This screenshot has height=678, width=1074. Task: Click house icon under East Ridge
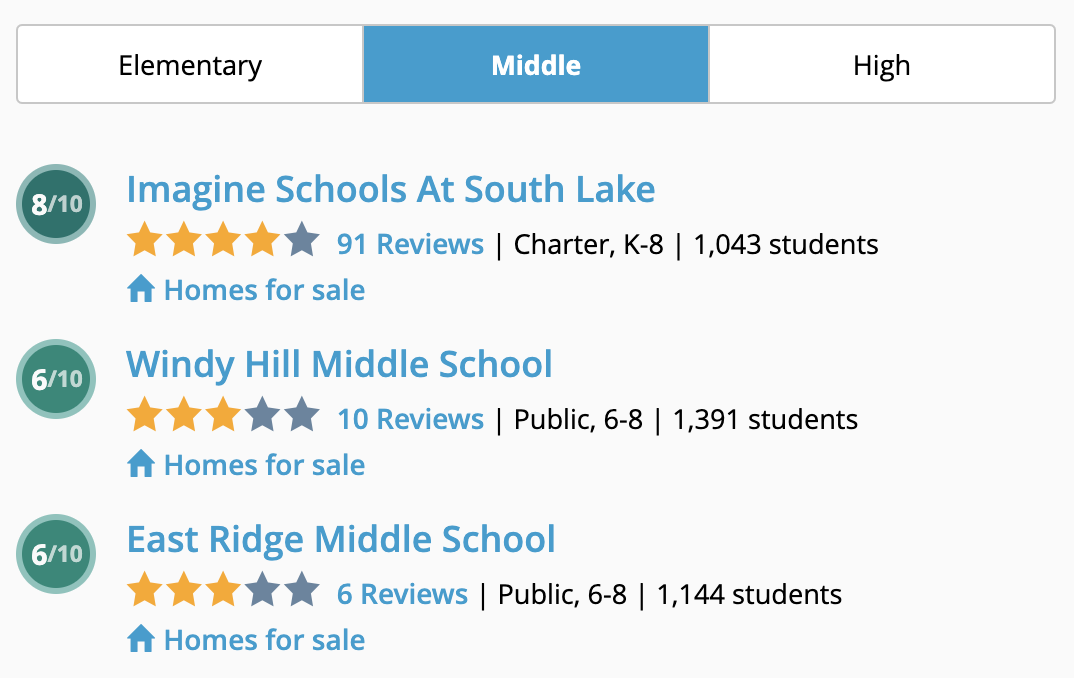[x=141, y=638]
